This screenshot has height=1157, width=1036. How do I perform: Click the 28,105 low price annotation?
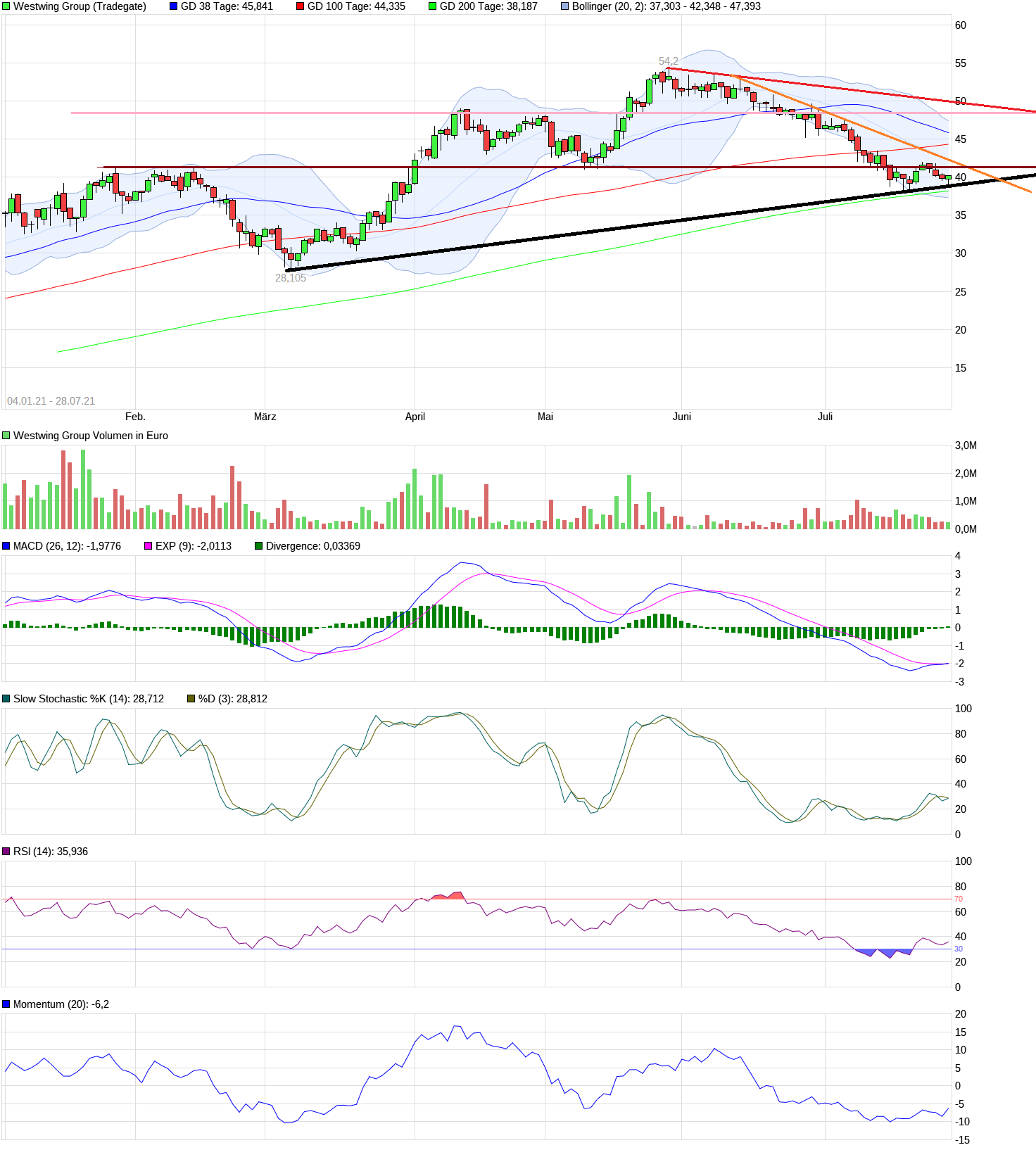291,278
